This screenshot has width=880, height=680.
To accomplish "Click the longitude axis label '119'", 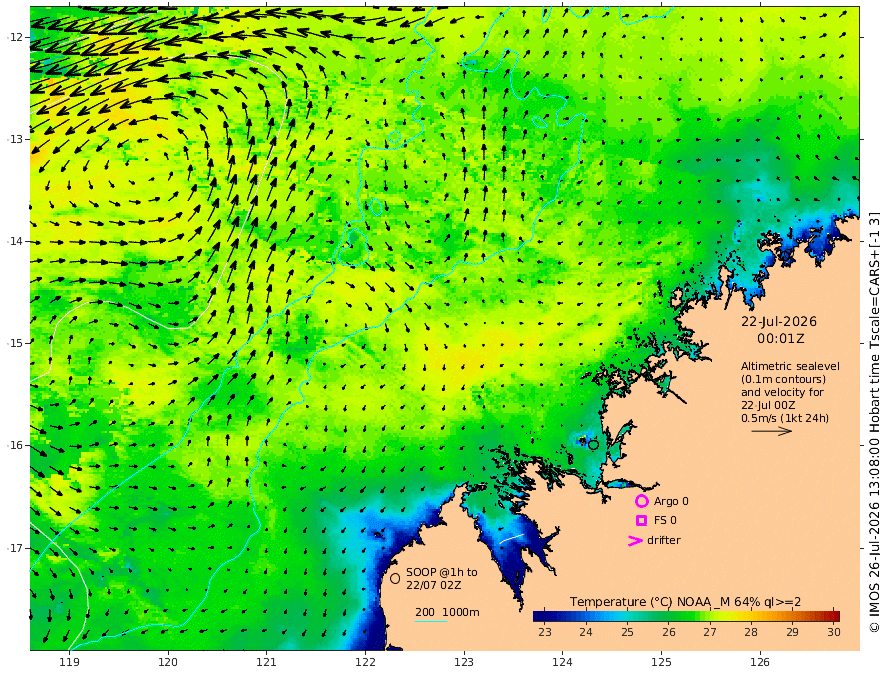I will tap(69, 663).
